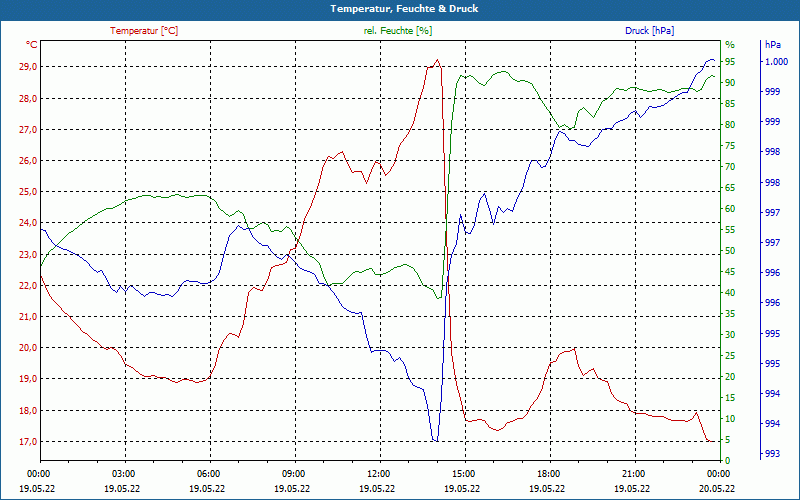Click the 18:00 time axis label
800x500 pixels.
coord(548,474)
